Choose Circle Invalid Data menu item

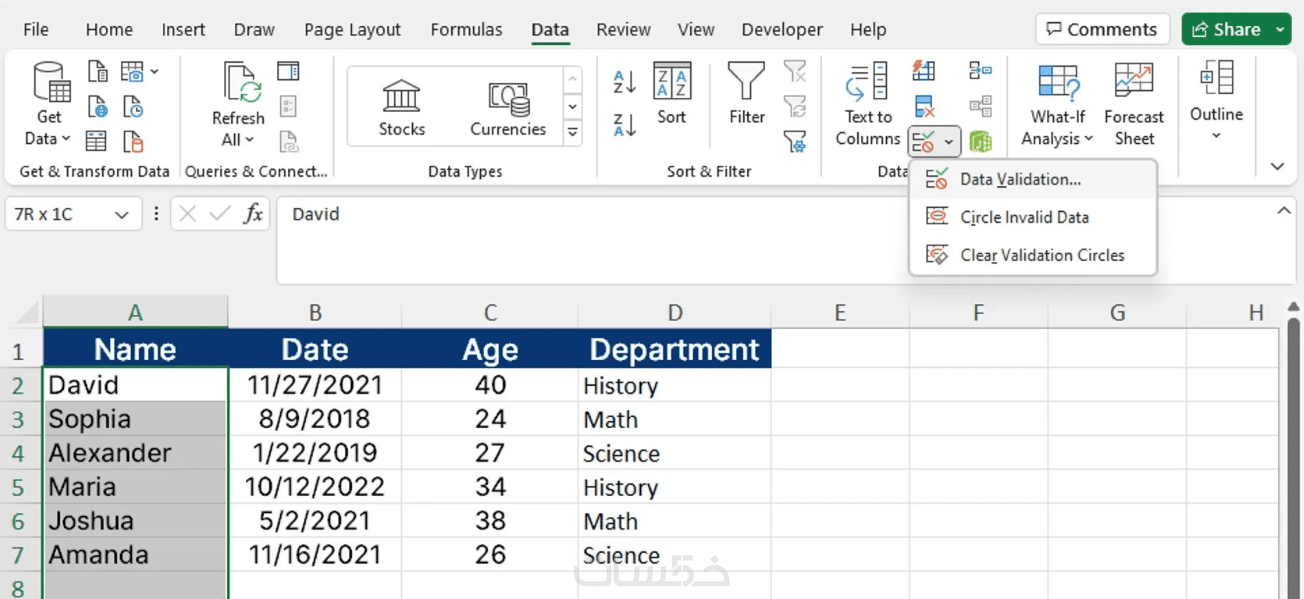tap(1032, 217)
